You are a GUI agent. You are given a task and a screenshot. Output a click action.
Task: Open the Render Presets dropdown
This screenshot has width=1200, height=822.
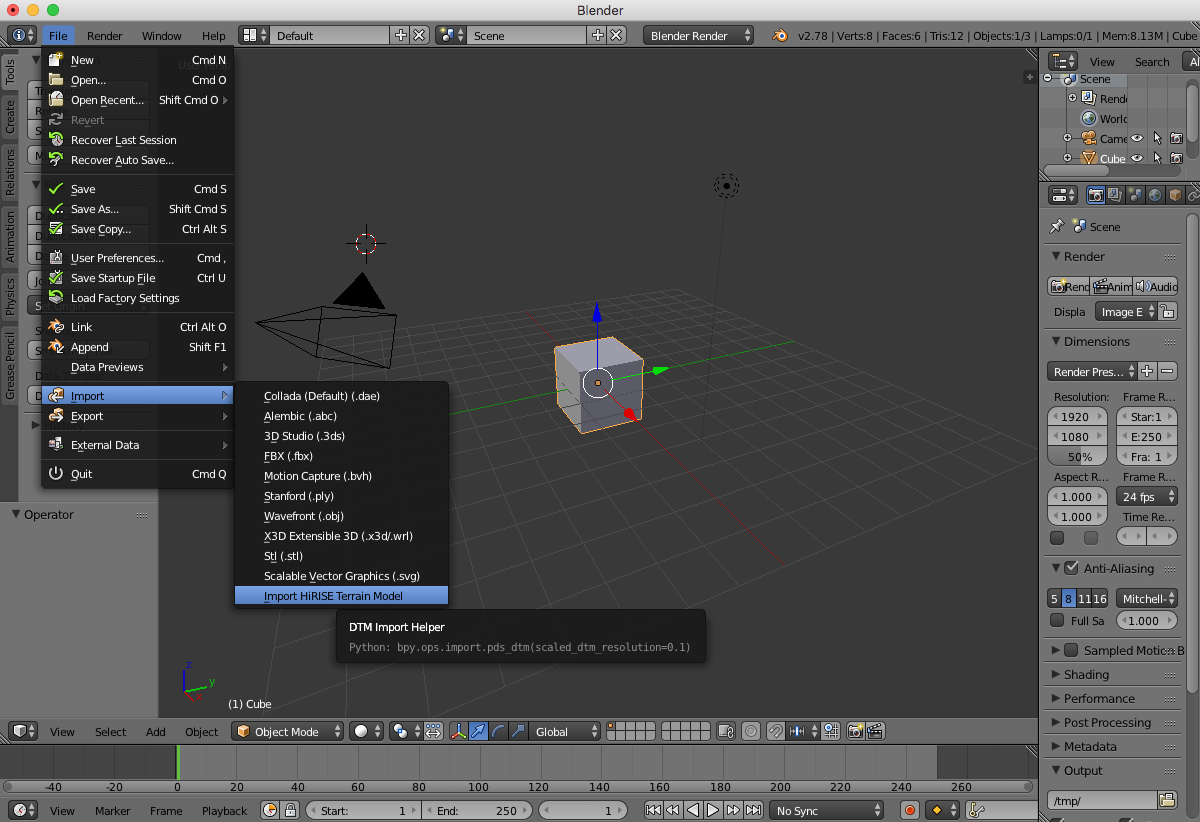1092,371
